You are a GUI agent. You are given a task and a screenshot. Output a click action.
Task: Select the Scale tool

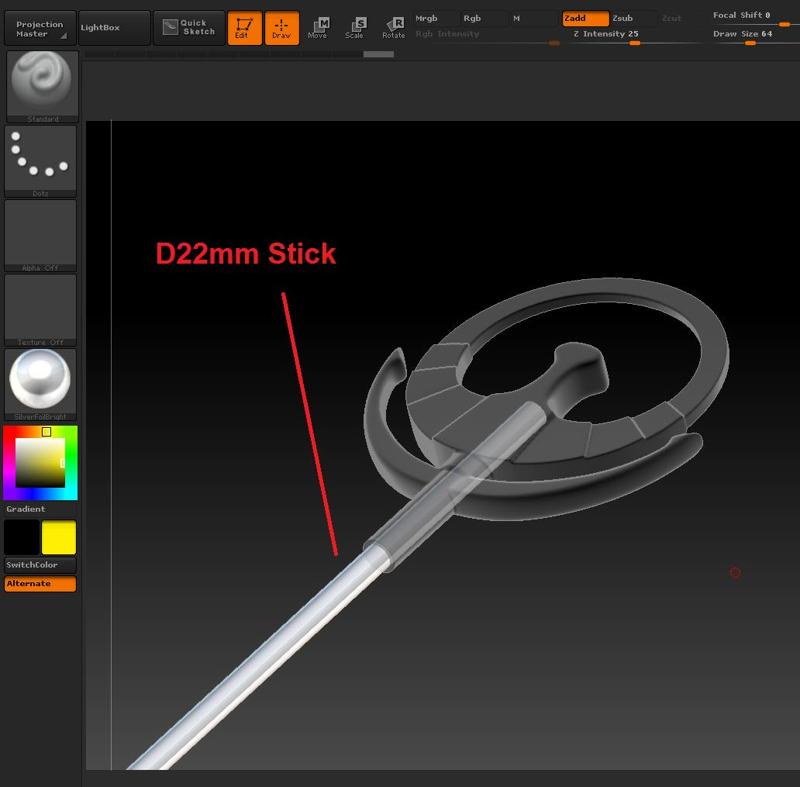click(x=355, y=28)
